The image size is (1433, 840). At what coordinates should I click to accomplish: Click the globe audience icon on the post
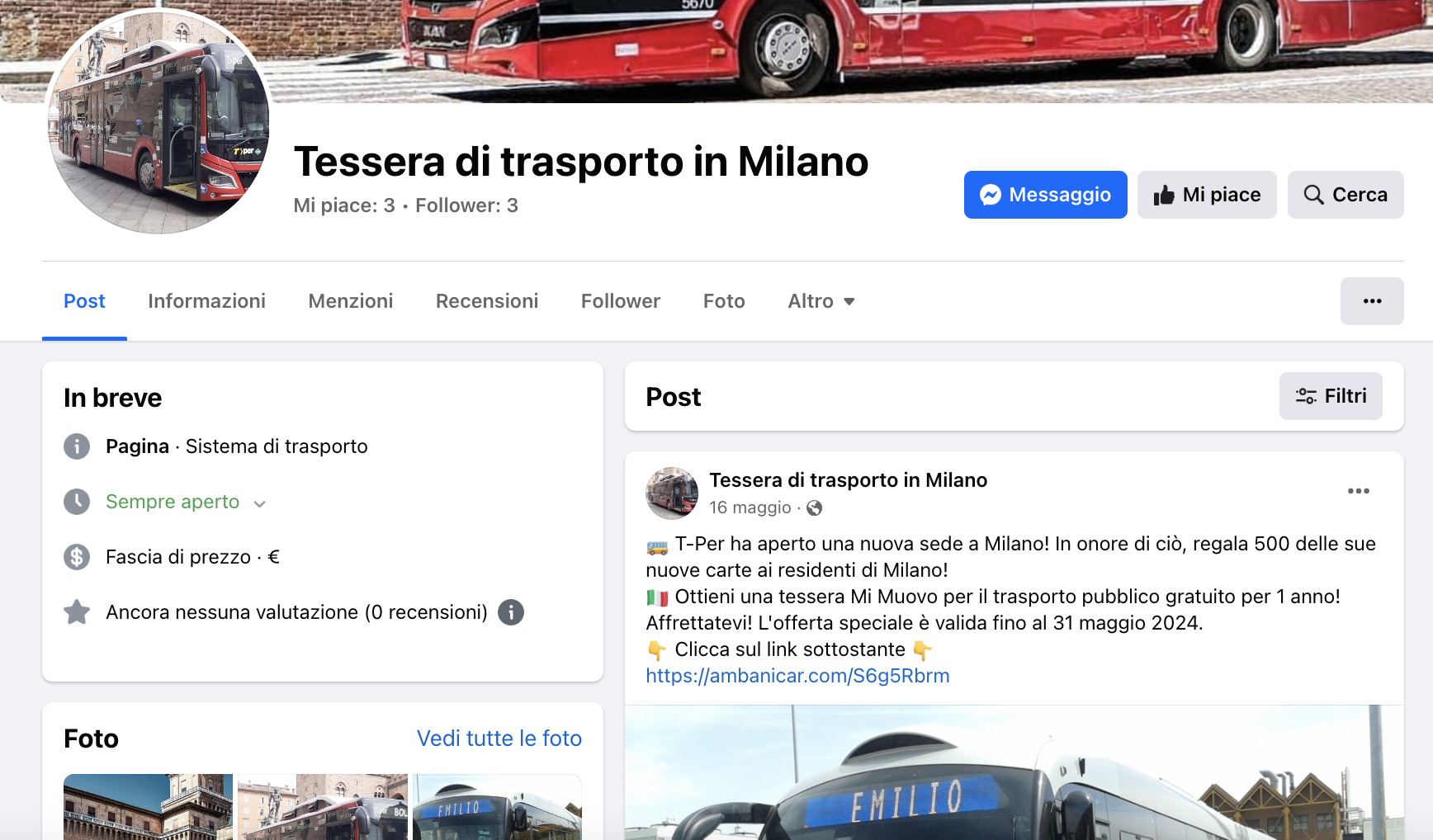click(814, 508)
